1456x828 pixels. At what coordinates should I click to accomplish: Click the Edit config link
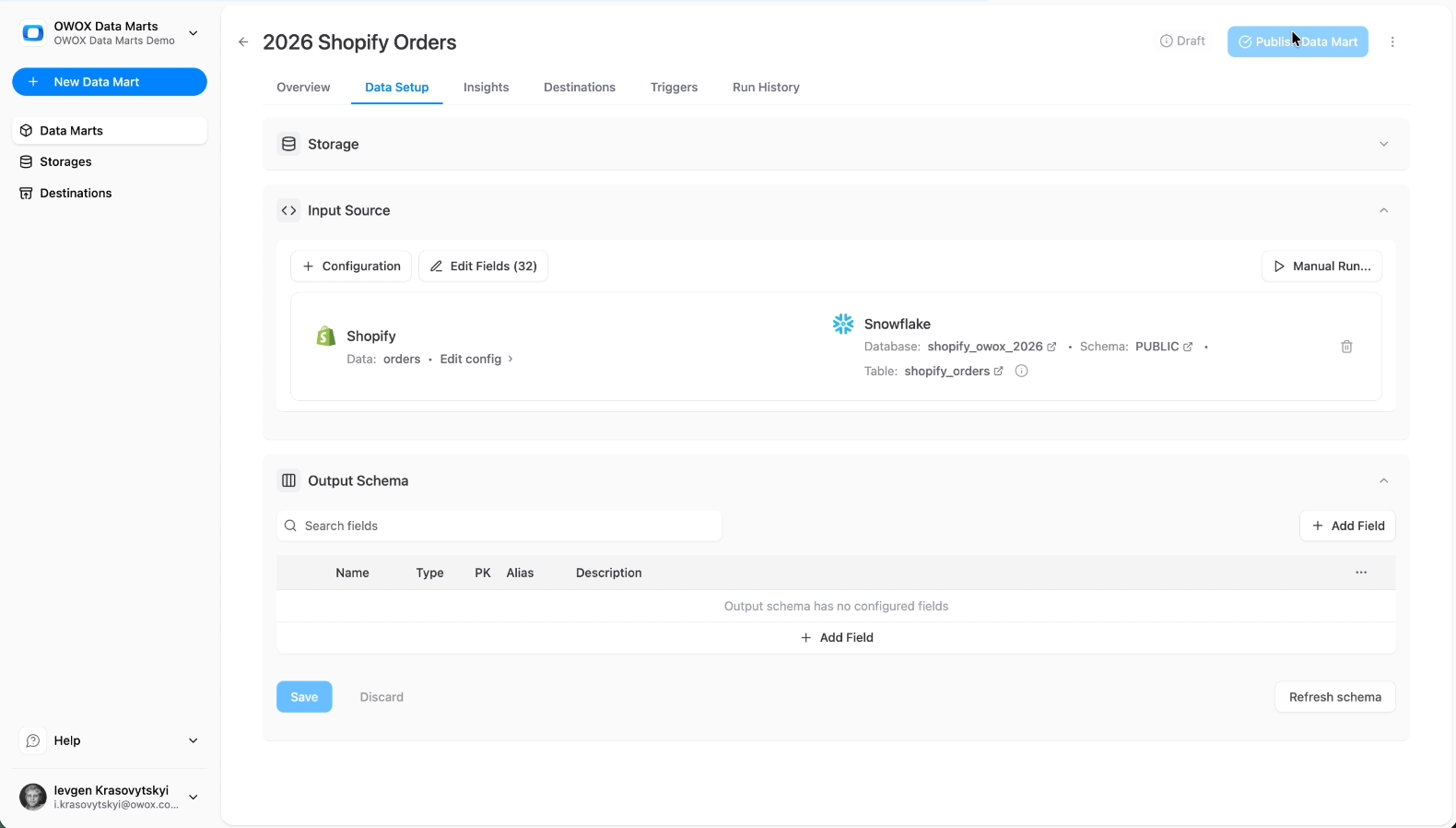[x=476, y=359]
